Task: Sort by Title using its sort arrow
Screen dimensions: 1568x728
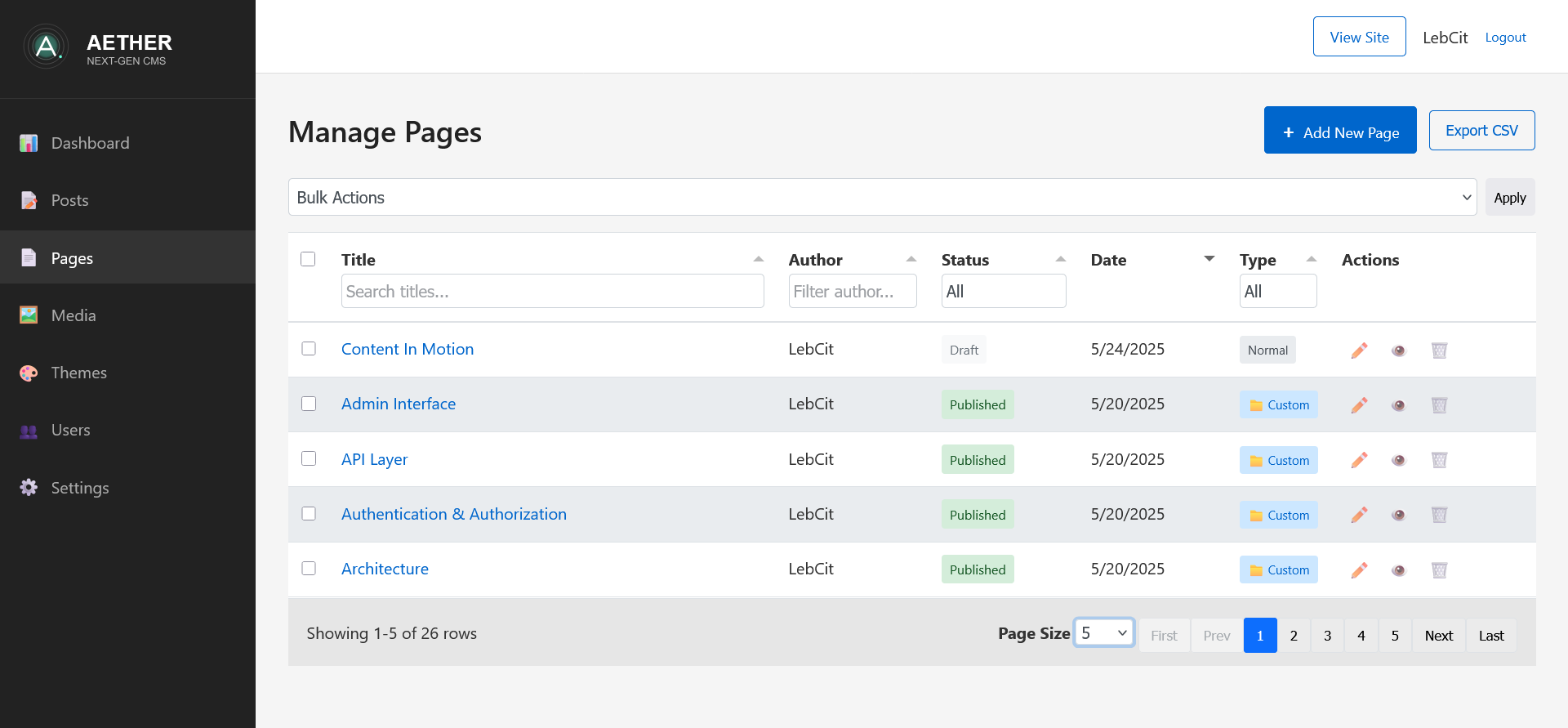Action: 759,259
